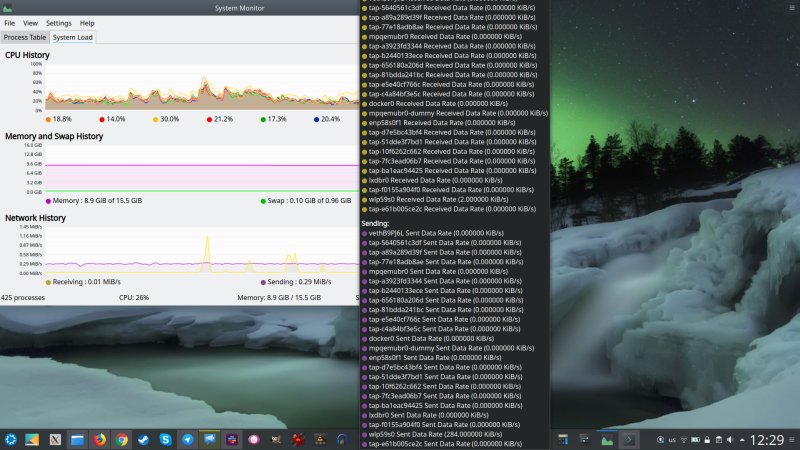Click the red splat app icon in taskbar
The image size is (800, 450).
point(298,439)
